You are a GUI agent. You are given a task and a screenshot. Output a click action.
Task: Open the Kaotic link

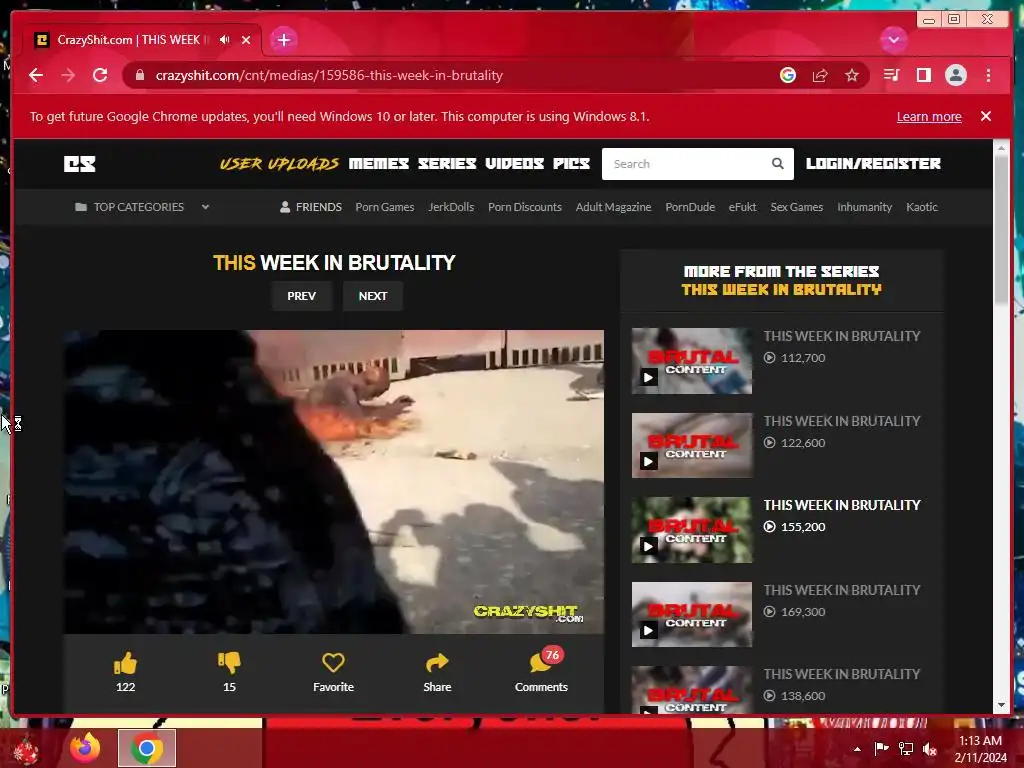(x=921, y=207)
